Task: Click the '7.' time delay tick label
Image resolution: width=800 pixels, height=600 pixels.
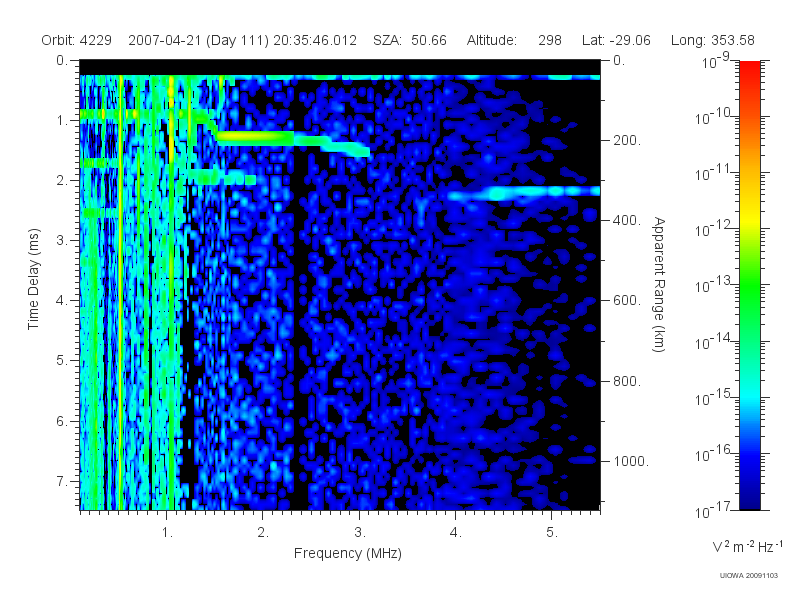Action: pos(61,481)
